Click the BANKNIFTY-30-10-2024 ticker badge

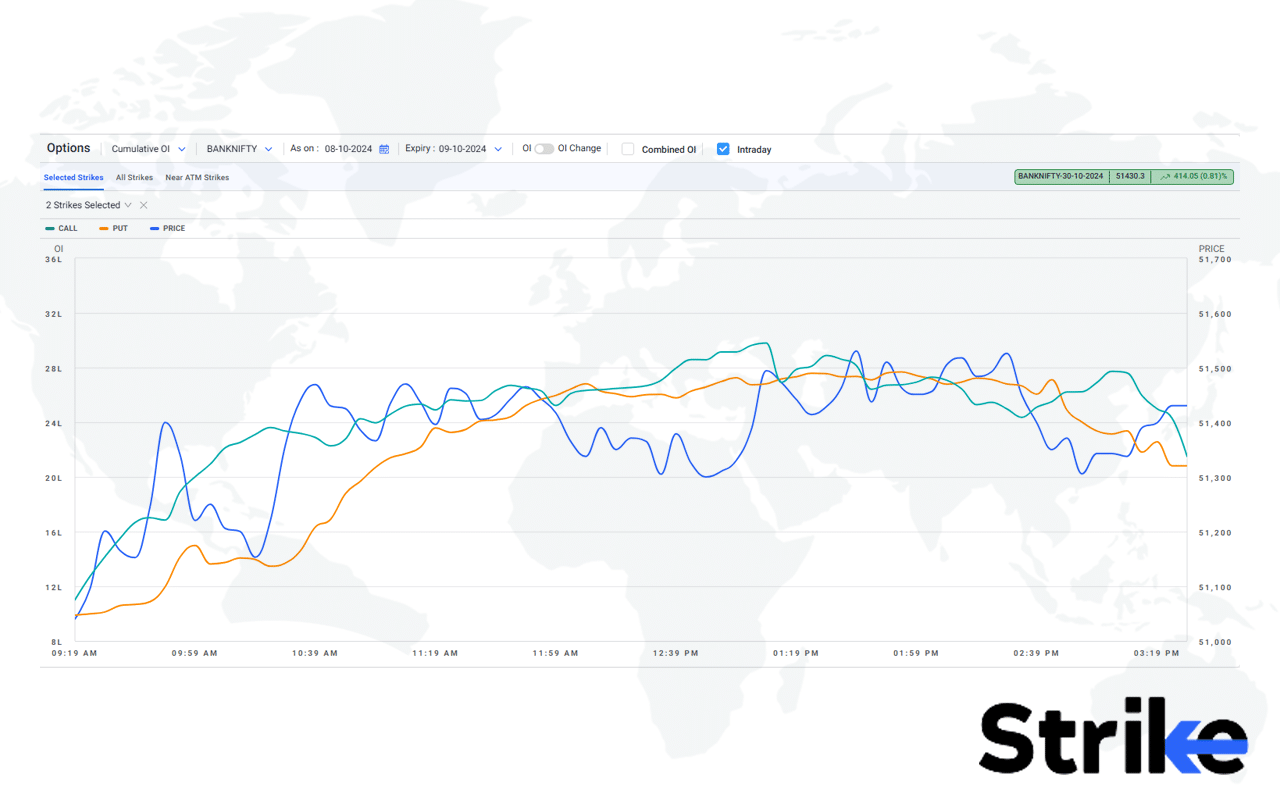tap(1060, 176)
